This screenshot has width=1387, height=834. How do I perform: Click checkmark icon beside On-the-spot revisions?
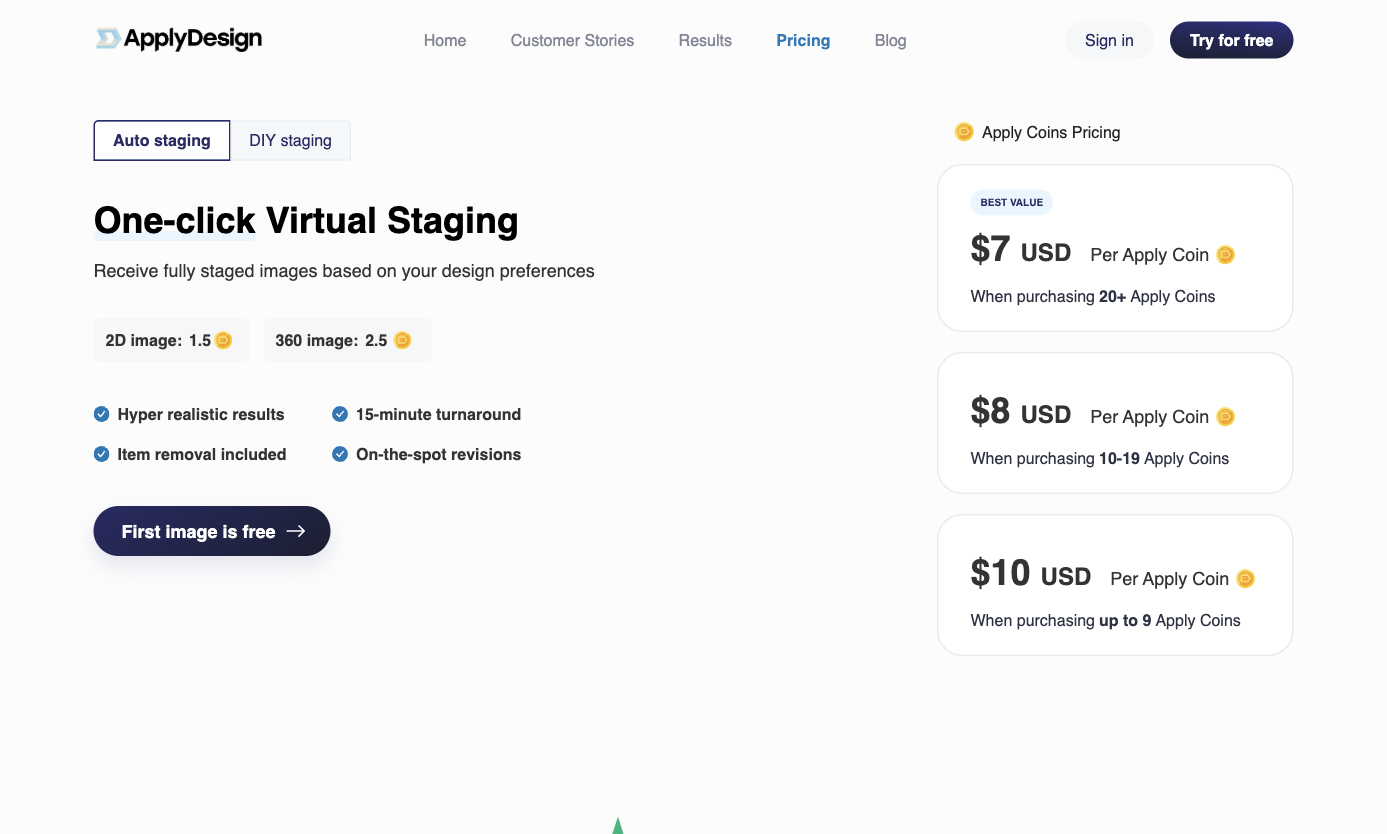pos(340,454)
